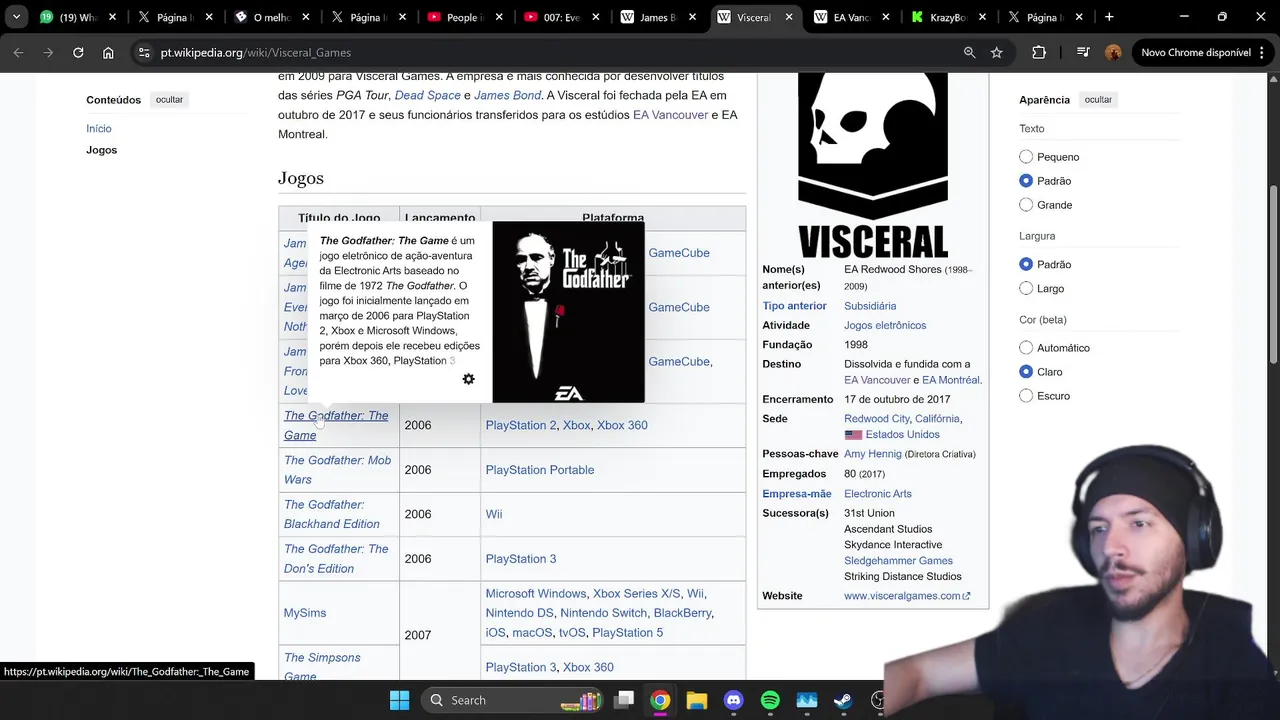The height and width of the screenshot is (720, 1280).
Task: Go to the browser home page
Action: point(108,52)
